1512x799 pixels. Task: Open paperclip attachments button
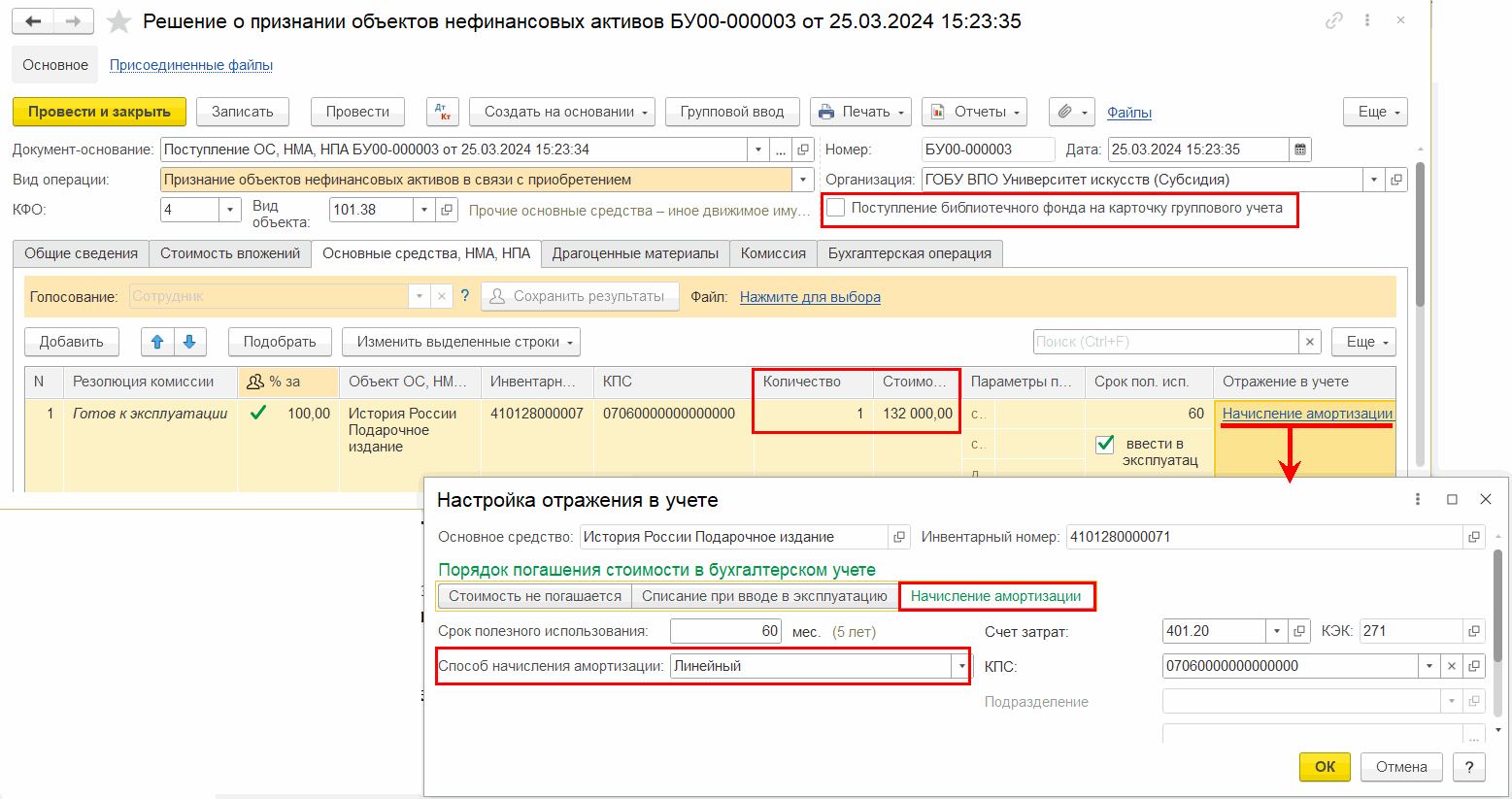click(1071, 112)
